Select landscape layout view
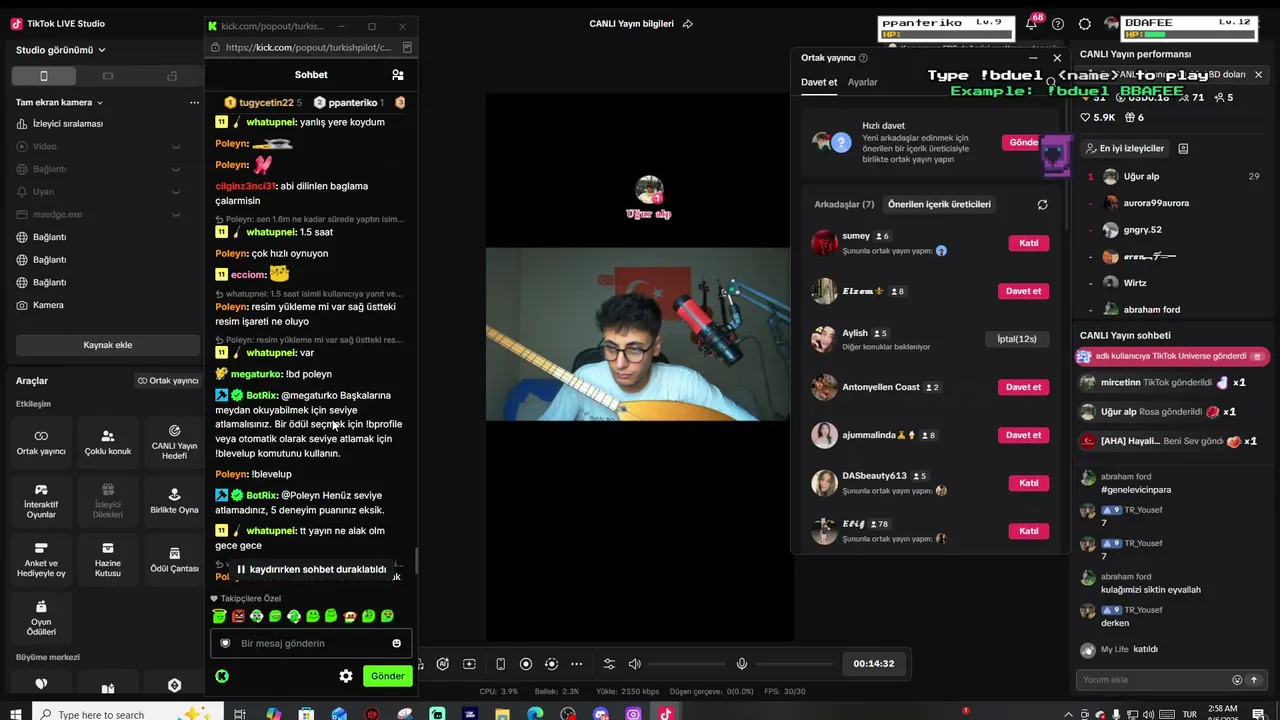Image resolution: width=1280 pixels, height=720 pixels. pos(108,76)
